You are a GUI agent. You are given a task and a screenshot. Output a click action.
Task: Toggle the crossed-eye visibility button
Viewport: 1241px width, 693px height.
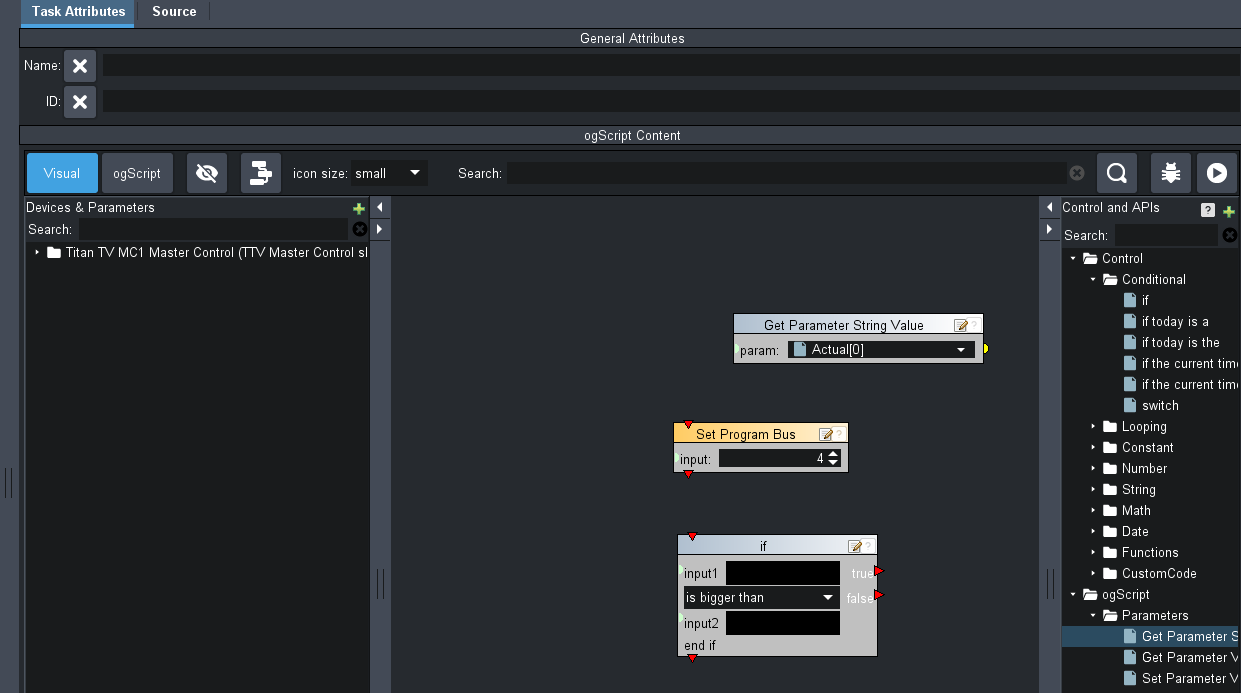click(207, 173)
